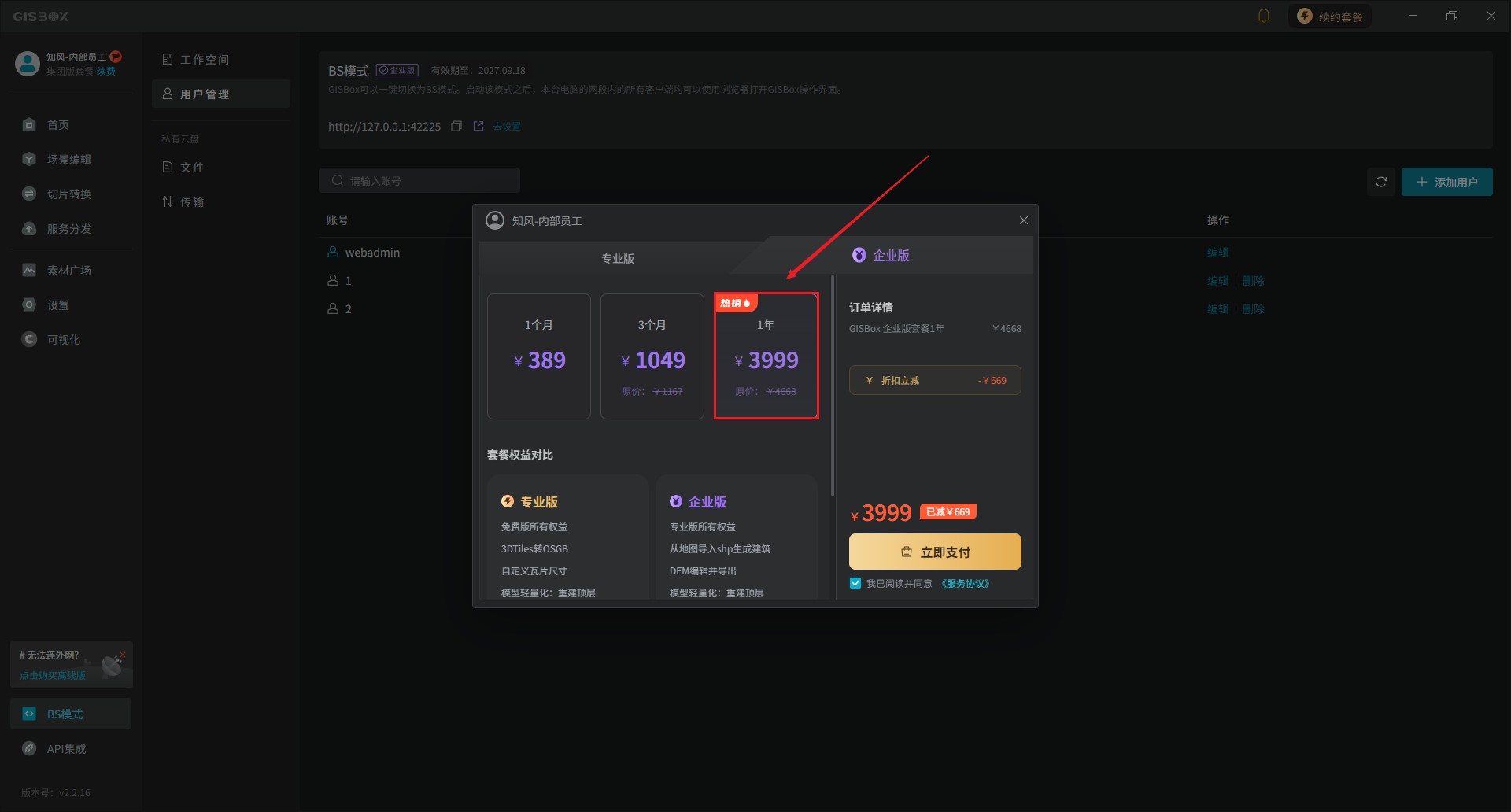Open the 《服务协议》 link
Image resolution: width=1511 pixels, height=812 pixels.
click(966, 584)
